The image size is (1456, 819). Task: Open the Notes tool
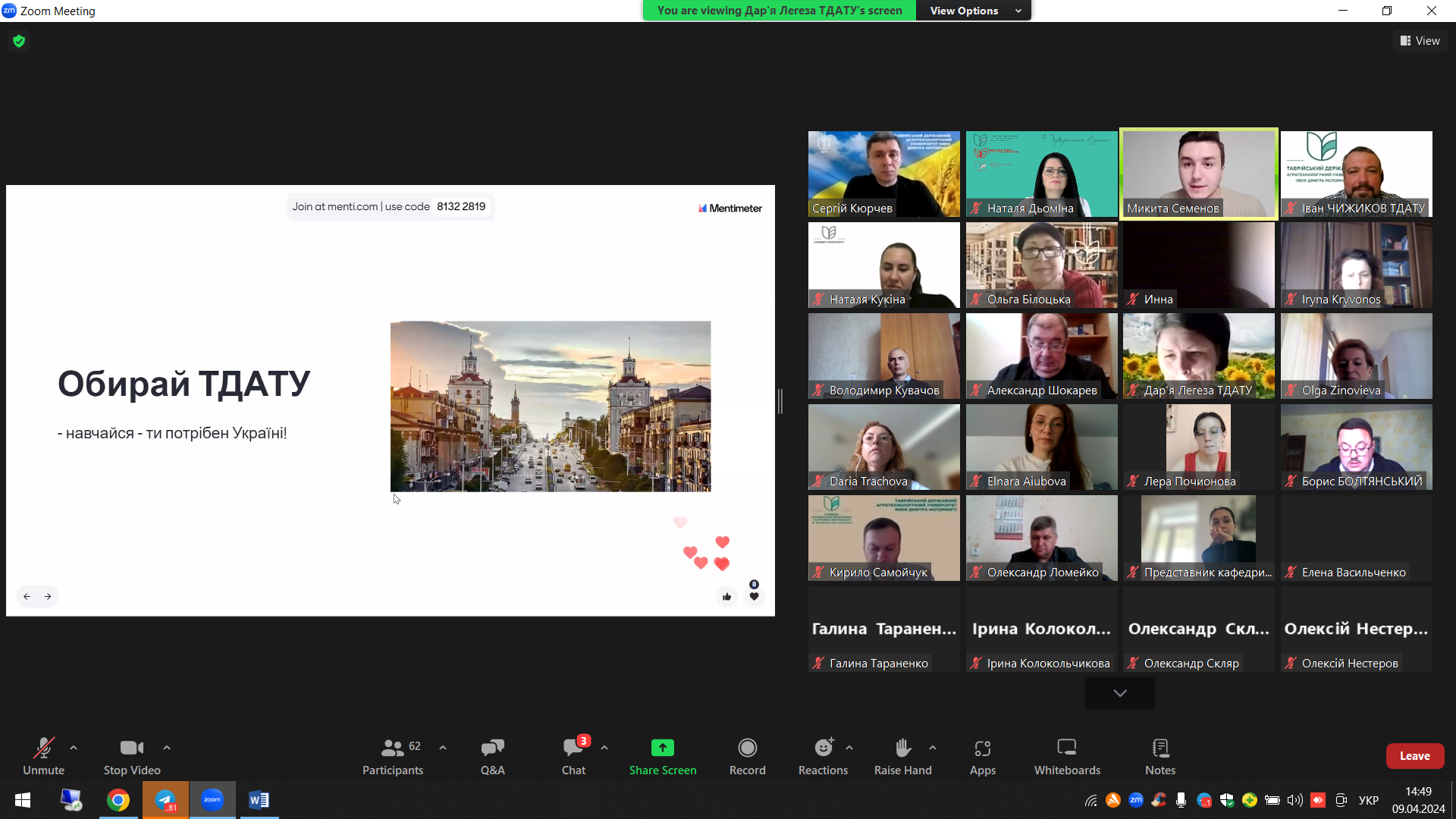[x=1159, y=748]
